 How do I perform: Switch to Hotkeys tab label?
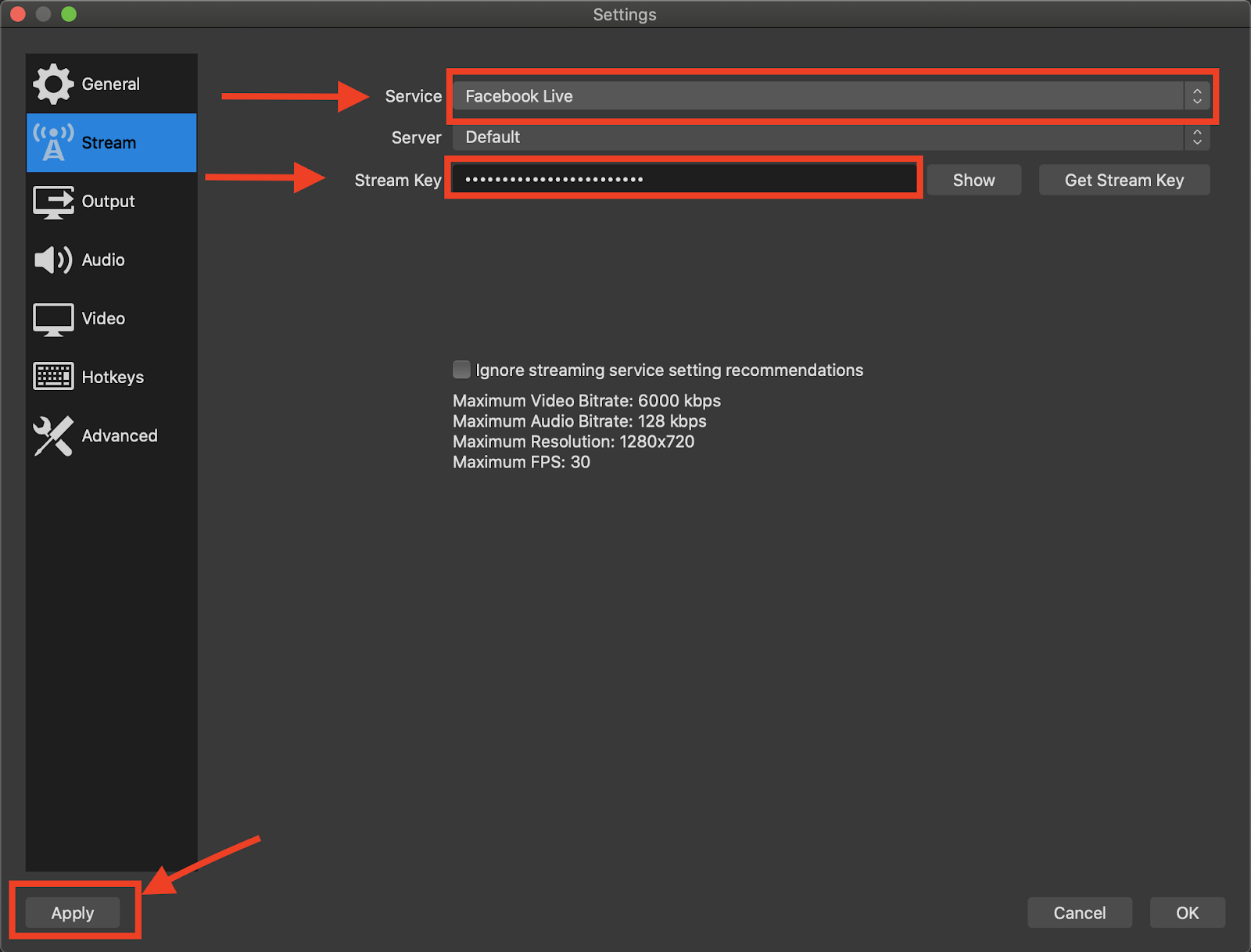[x=113, y=377]
